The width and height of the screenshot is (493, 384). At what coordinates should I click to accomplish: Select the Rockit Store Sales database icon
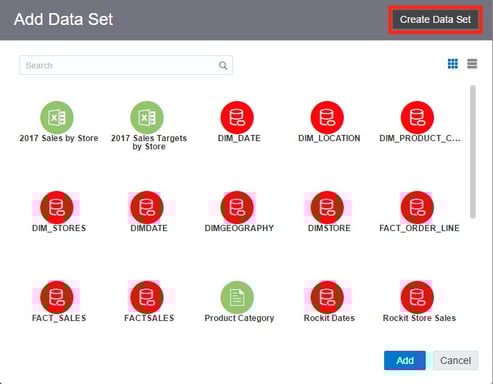pyautogui.click(x=417, y=297)
